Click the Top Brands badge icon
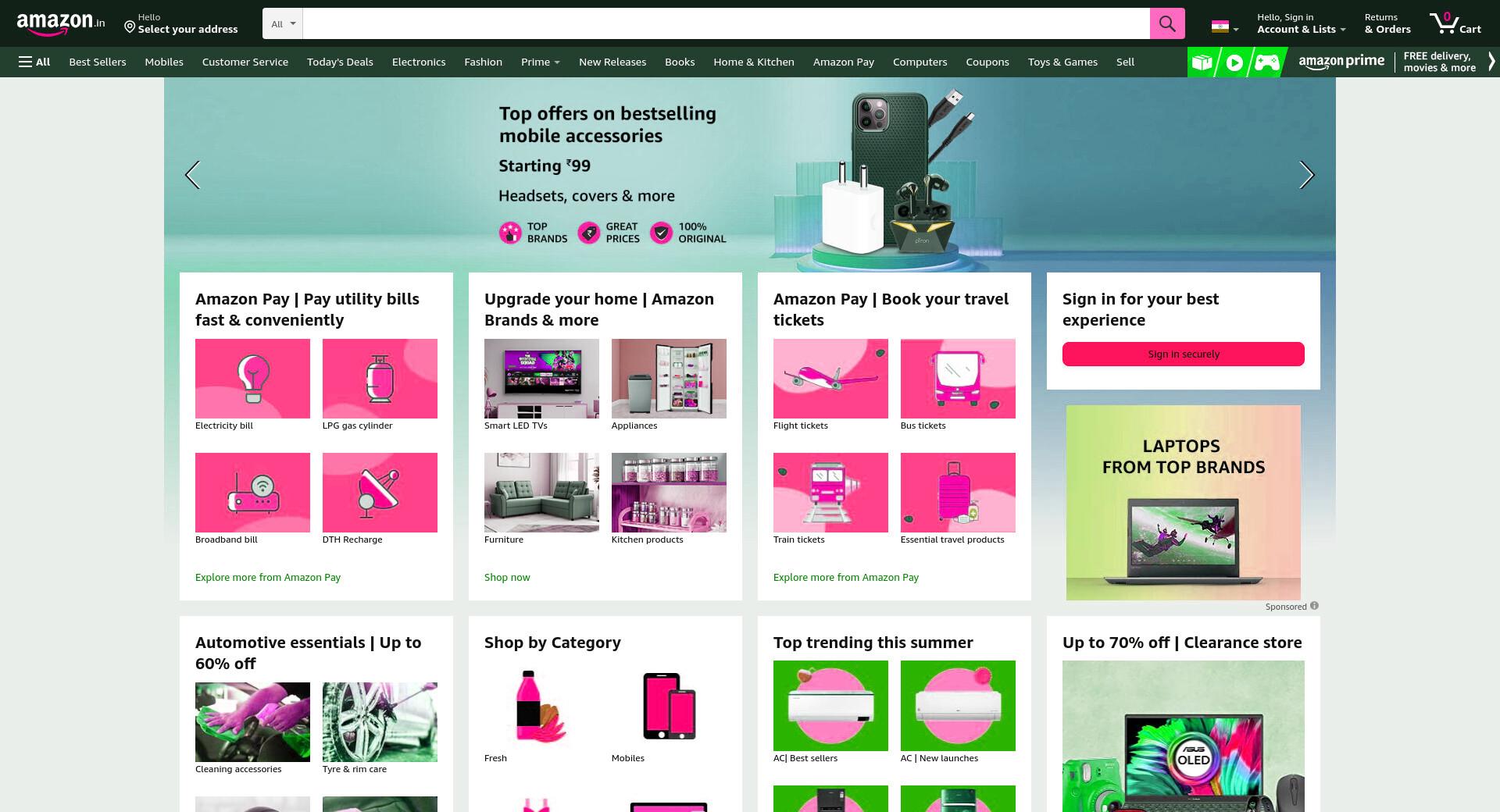The height and width of the screenshot is (812, 1500). 510,233
